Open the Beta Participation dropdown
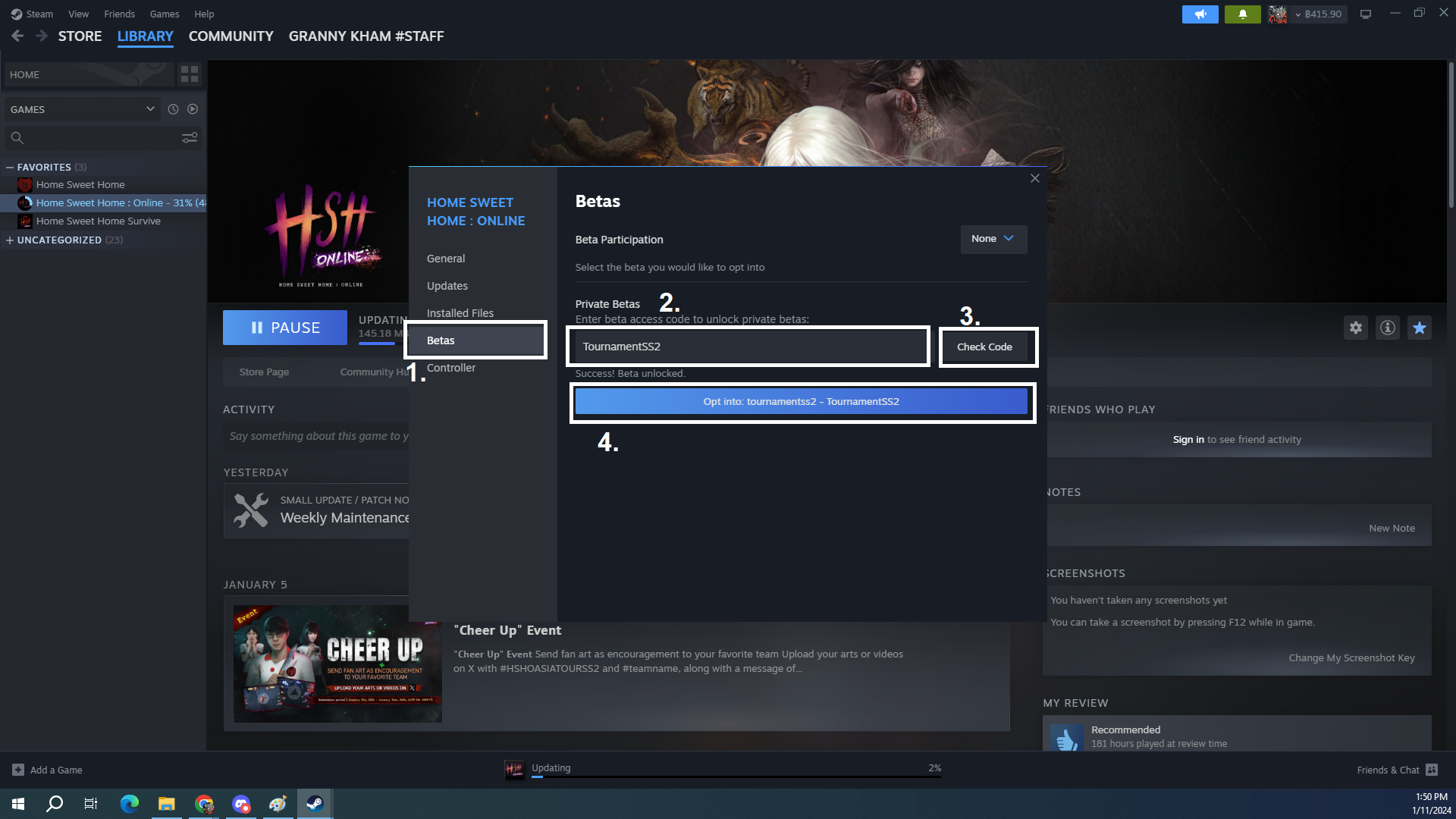This screenshot has width=1456, height=819. pyautogui.click(x=993, y=239)
